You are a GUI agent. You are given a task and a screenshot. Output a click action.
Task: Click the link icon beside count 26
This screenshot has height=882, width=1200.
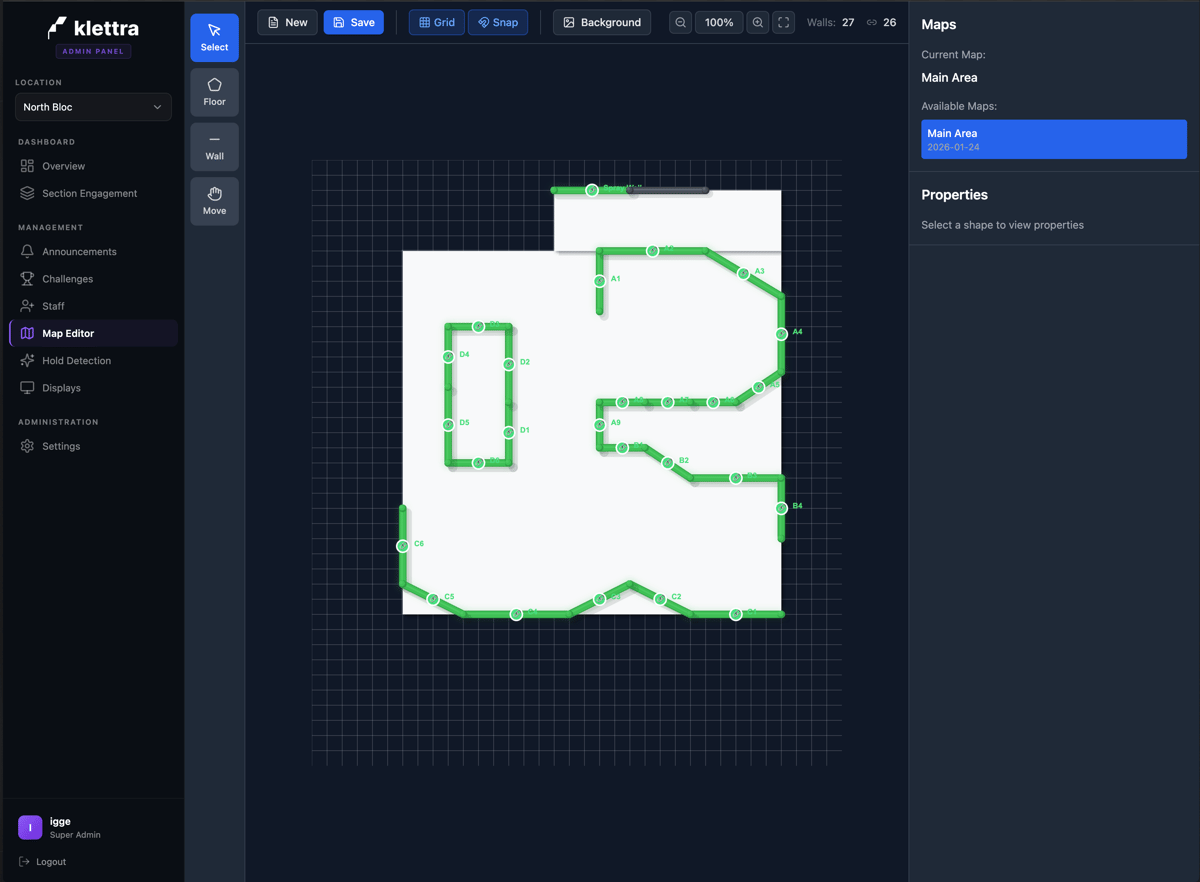[872, 22]
